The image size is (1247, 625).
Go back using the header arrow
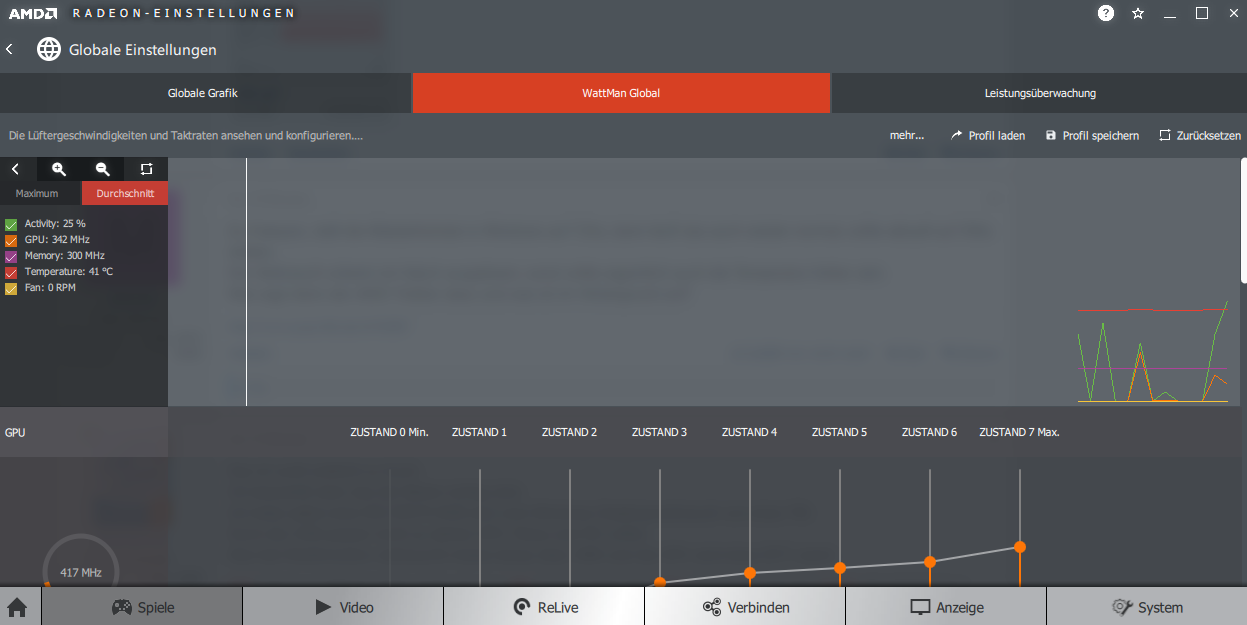[x=9, y=49]
